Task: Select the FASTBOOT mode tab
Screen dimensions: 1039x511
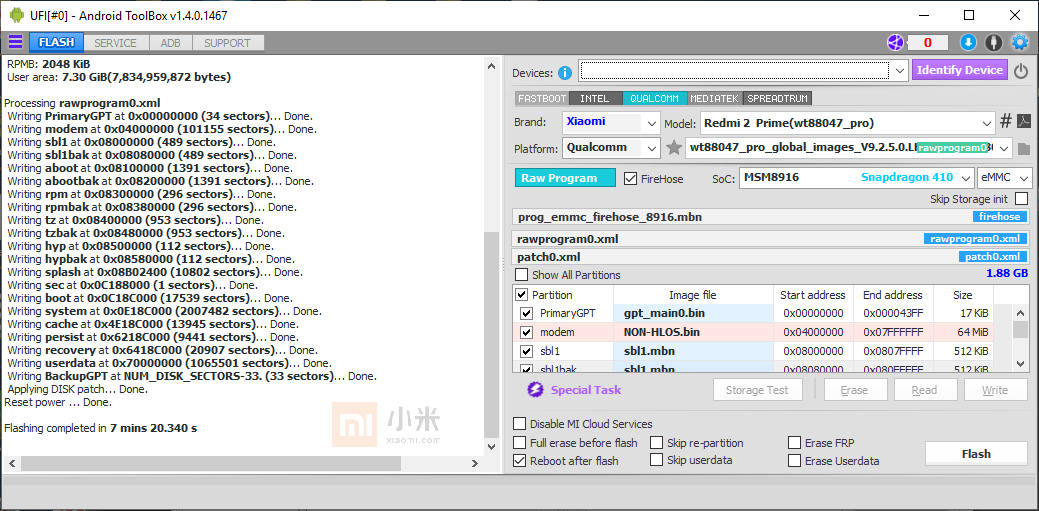Action: [x=542, y=98]
